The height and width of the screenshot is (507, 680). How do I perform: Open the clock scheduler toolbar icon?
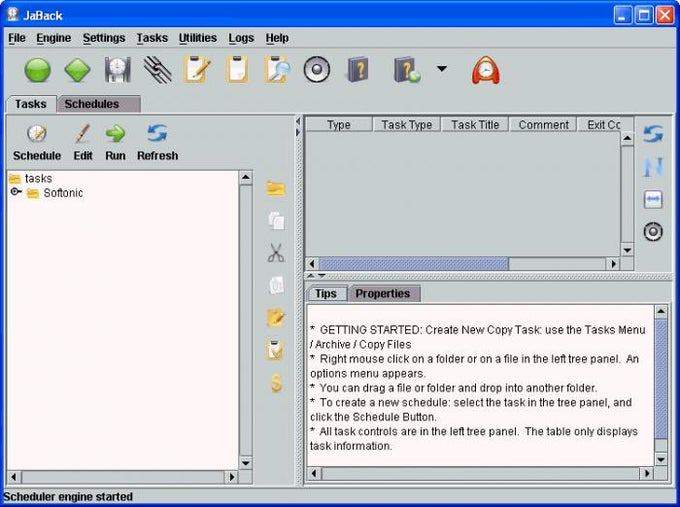(117, 69)
